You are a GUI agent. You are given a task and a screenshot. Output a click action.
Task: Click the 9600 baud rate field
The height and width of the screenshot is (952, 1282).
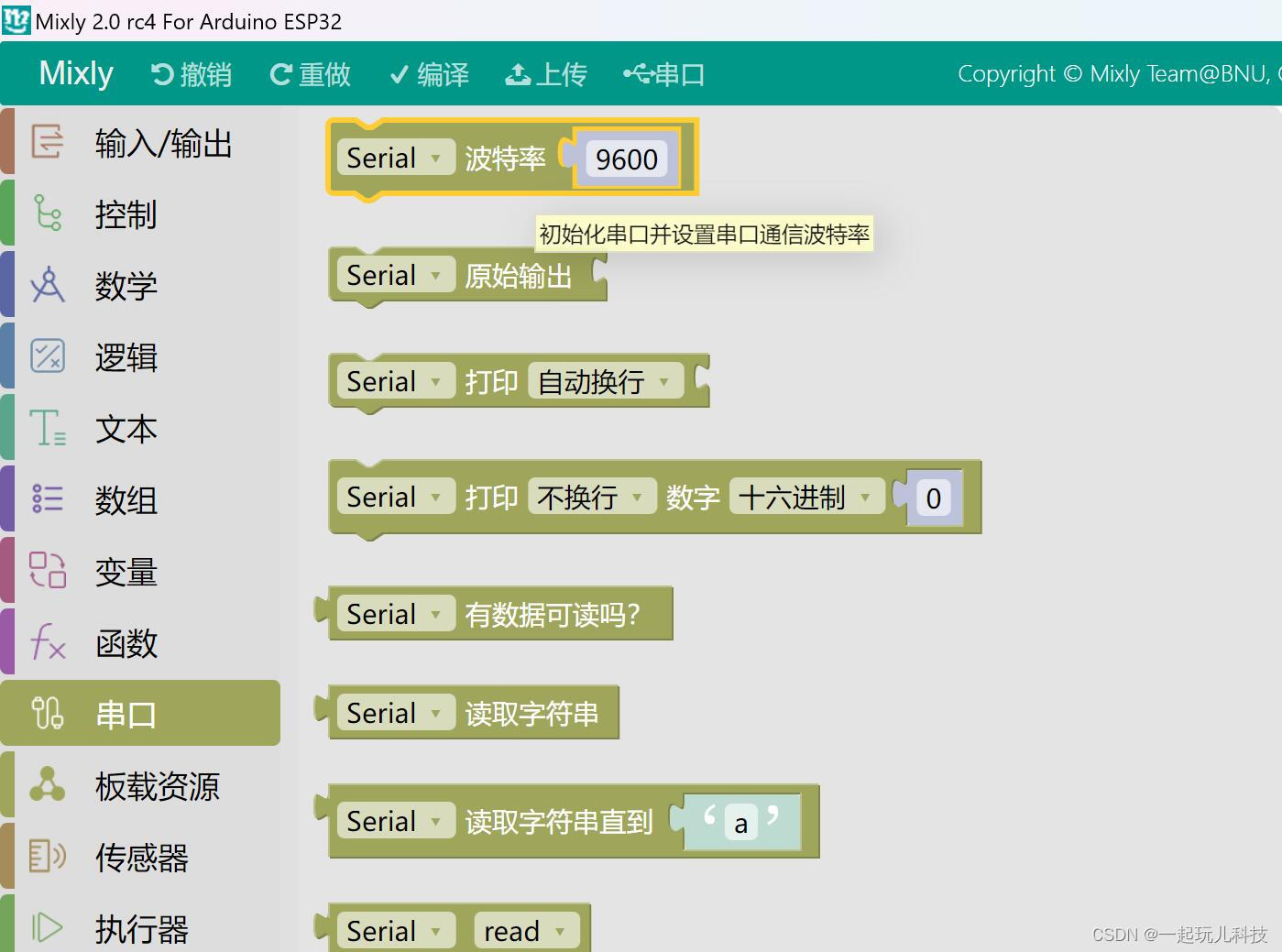tap(627, 159)
